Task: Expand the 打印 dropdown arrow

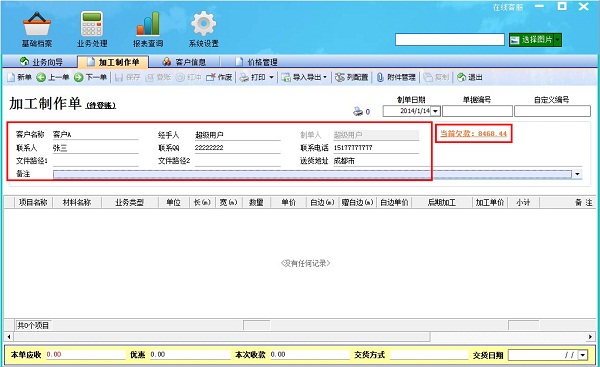Action: [x=271, y=77]
